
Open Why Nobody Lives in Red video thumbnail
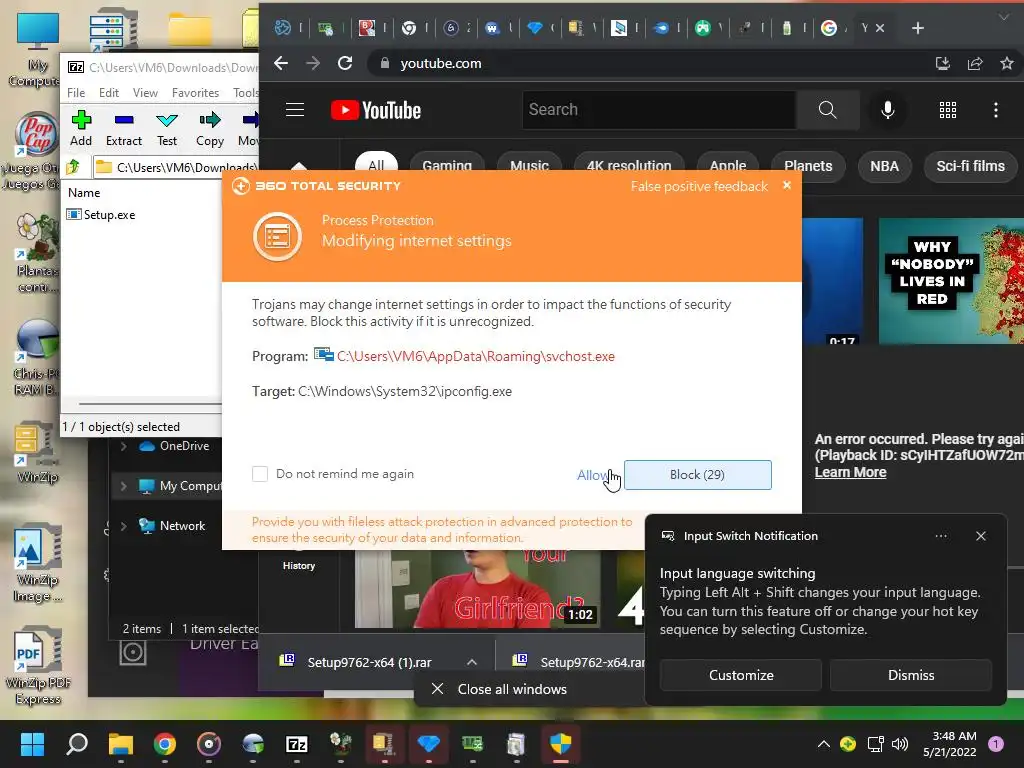pyautogui.click(x=951, y=281)
